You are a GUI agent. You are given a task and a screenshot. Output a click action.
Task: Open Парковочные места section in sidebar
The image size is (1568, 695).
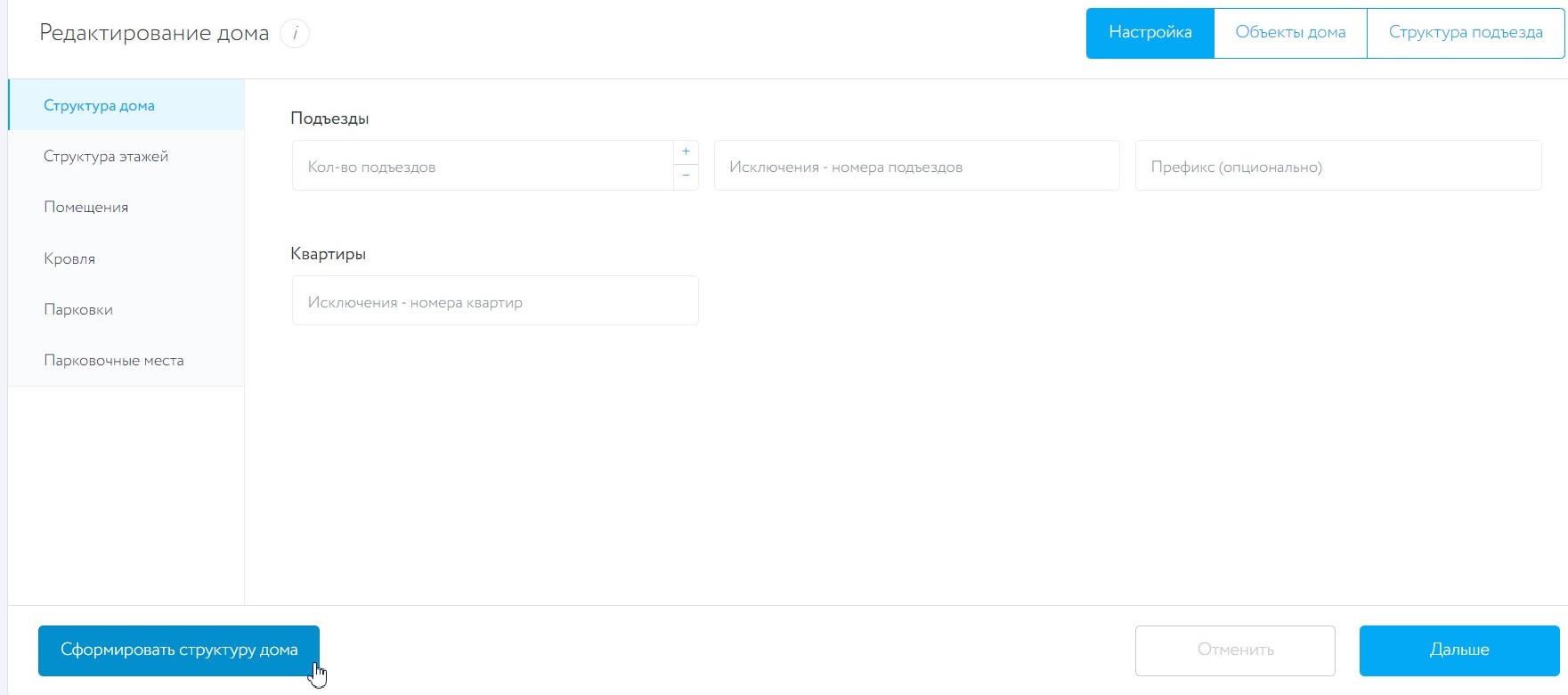(x=126, y=360)
